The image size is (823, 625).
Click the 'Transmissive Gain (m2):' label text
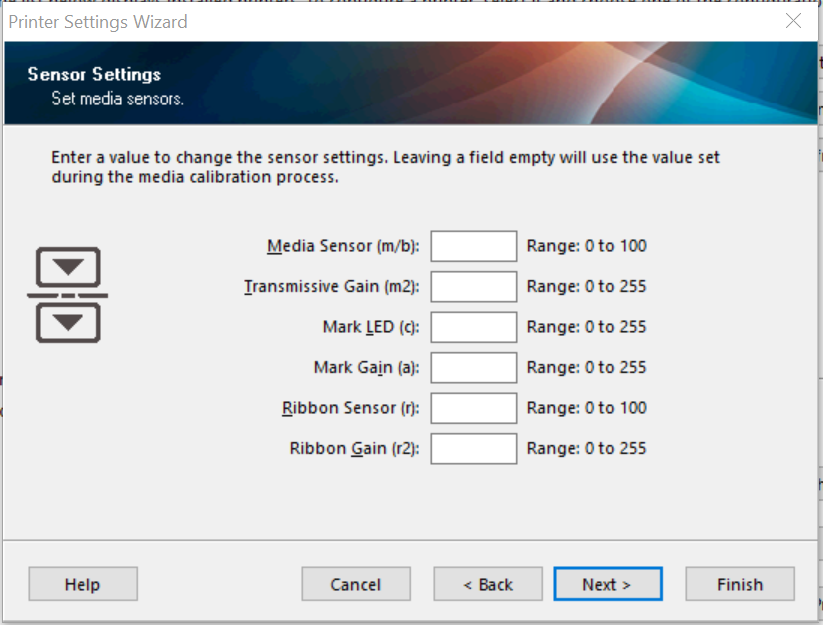(331, 287)
